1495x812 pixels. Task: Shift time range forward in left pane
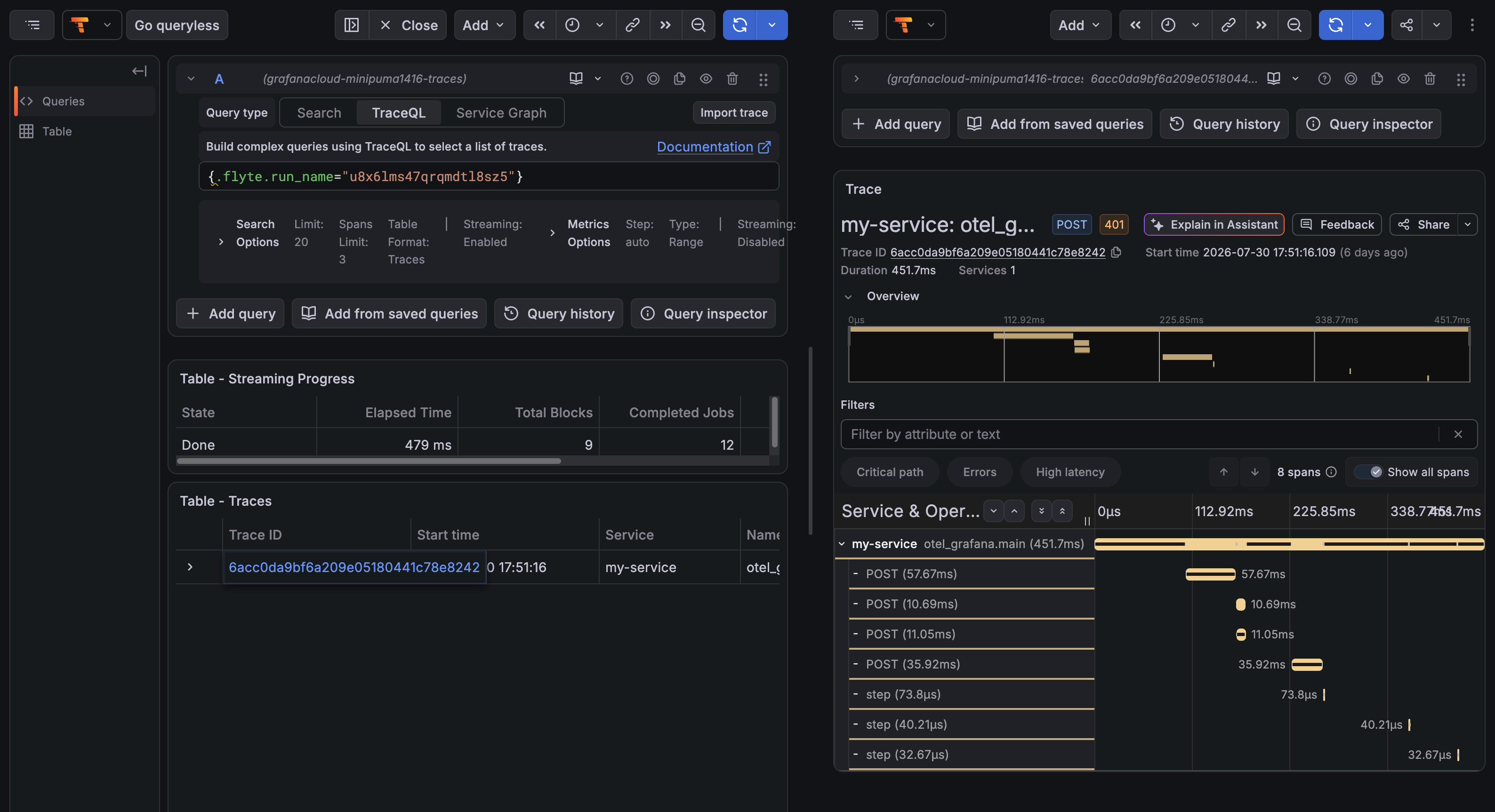point(666,25)
